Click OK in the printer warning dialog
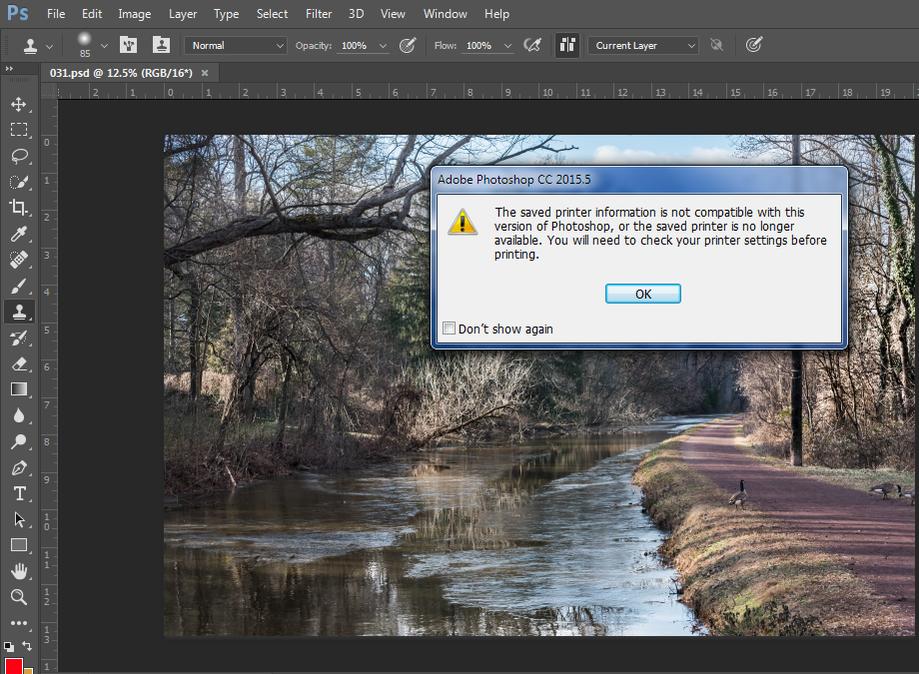 tap(643, 293)
